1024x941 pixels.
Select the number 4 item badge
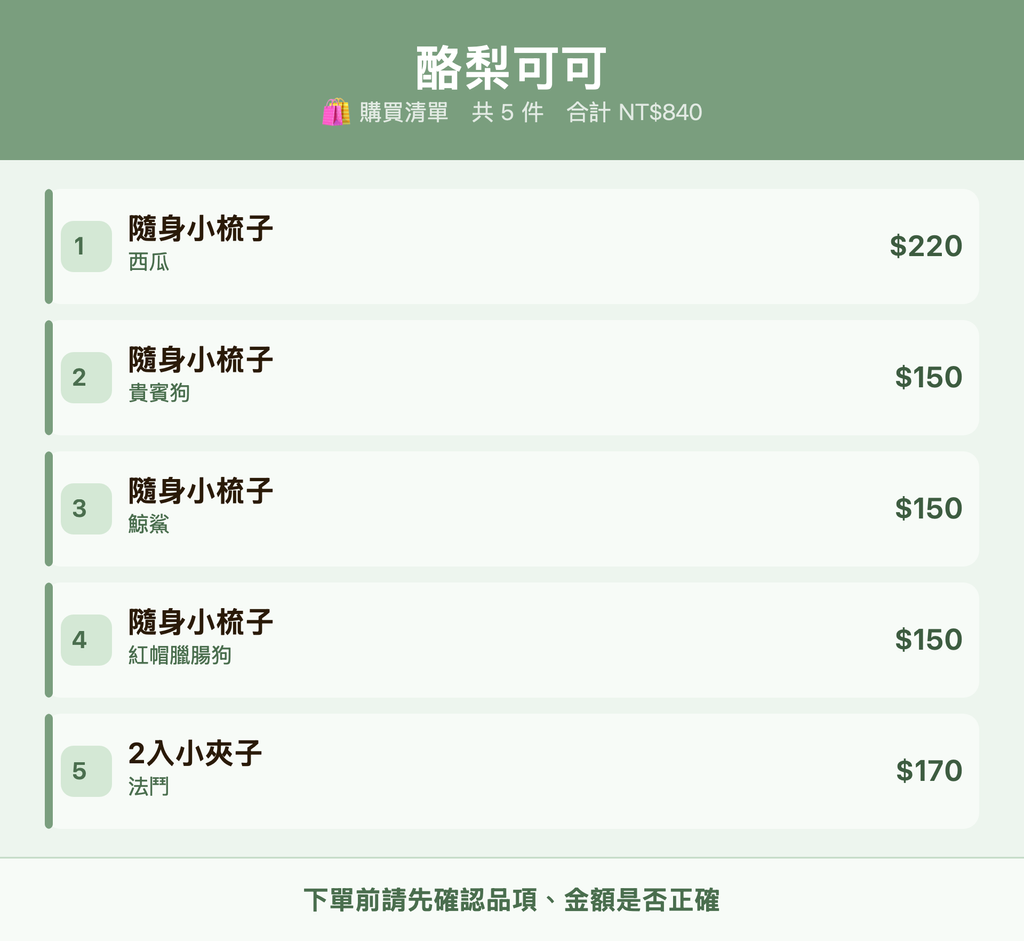click(x=86, y=640)
